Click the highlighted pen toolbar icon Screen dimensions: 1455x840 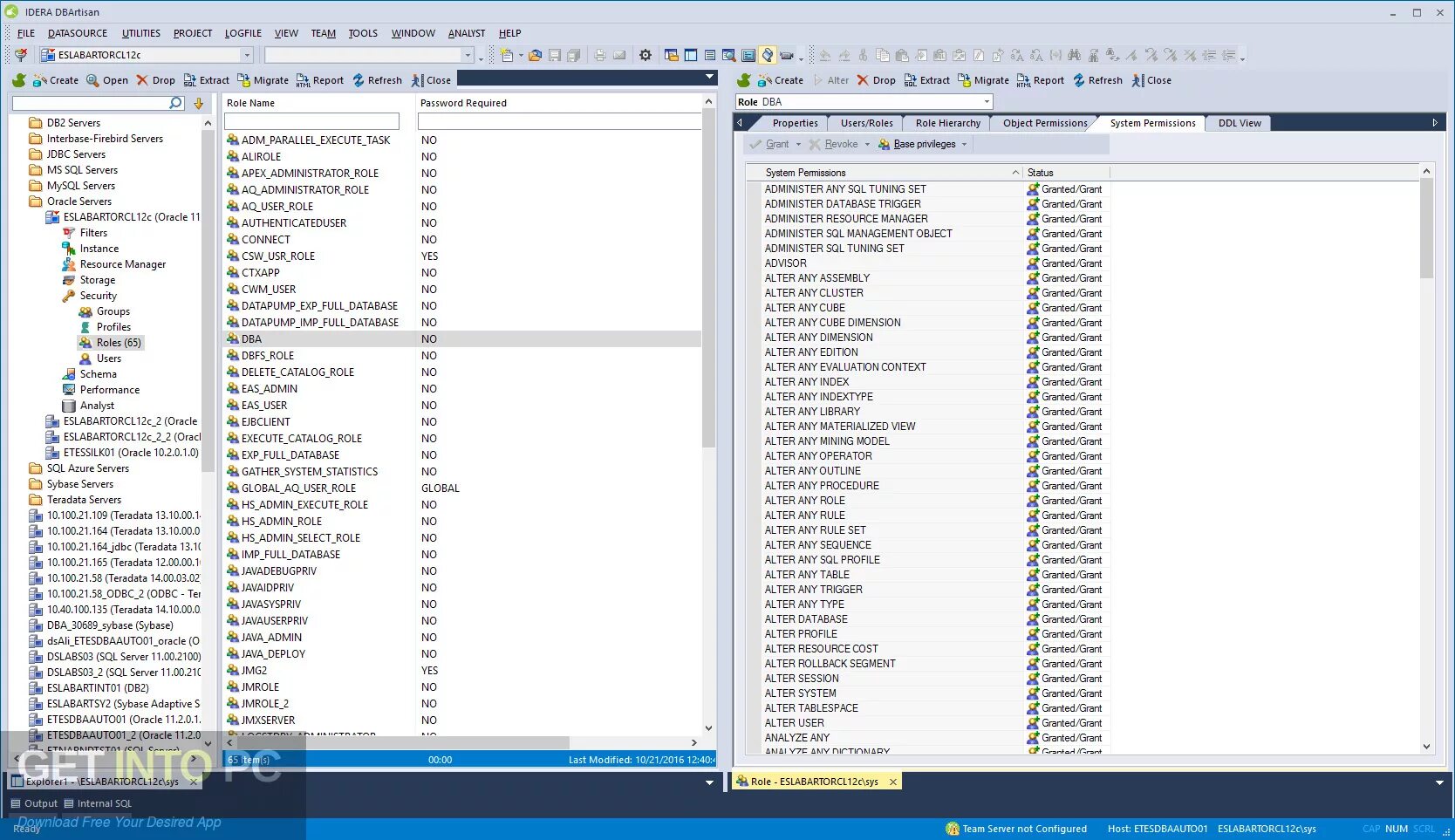pyautogui.click(x=767, y=55)
